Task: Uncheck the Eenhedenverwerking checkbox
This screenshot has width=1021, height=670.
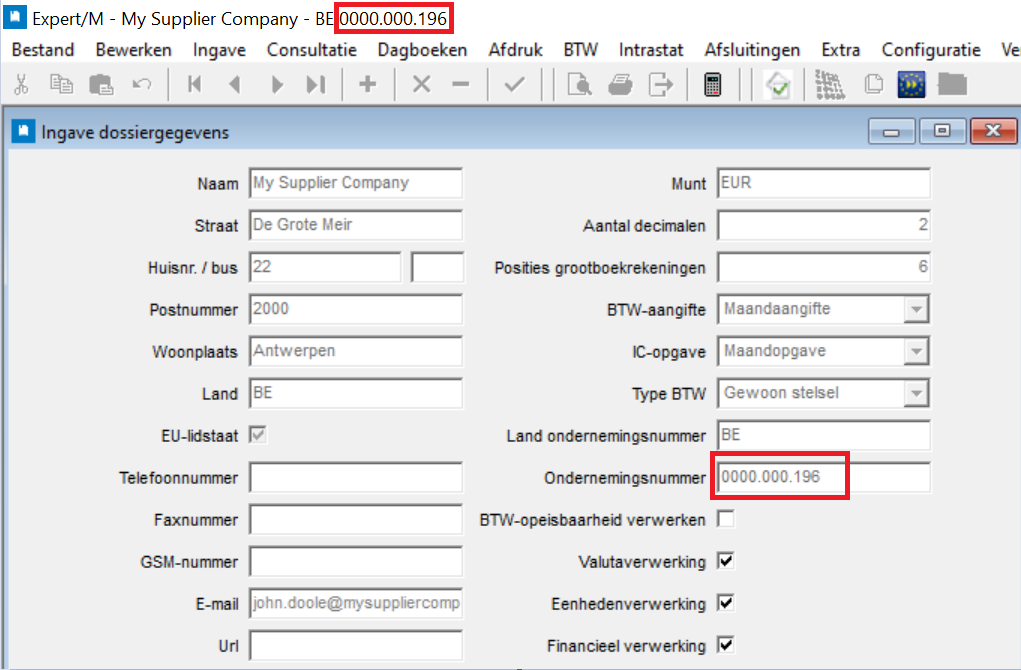Action: pyautogui.click(x=726, y=603)
